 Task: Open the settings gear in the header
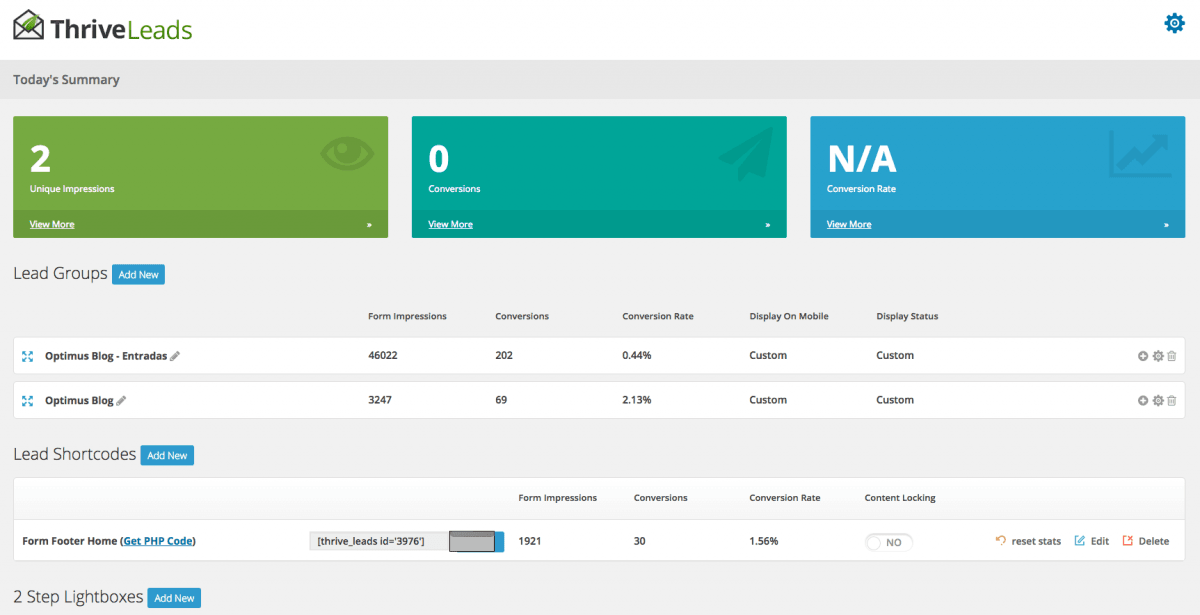click(x=1174, y=23)
